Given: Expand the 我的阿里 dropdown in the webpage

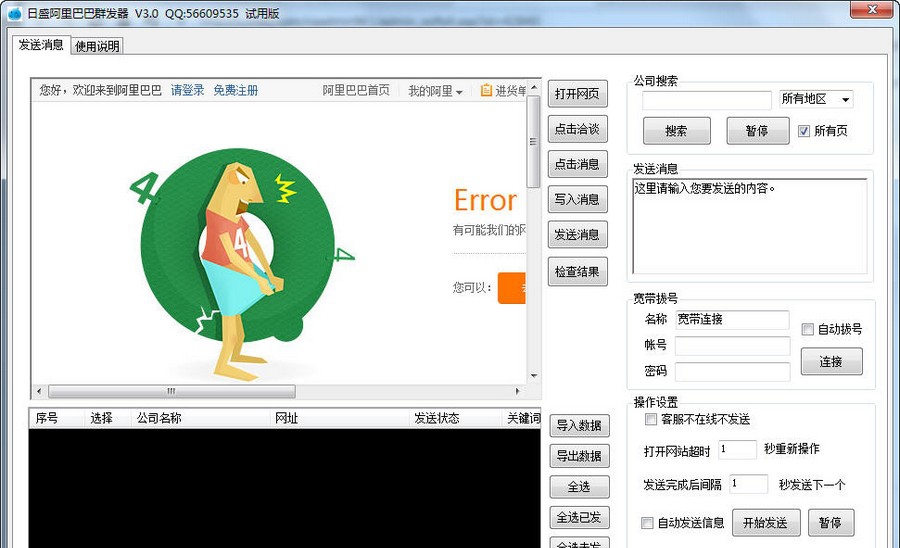Looking at the screenshot, I should pos(435,91).
